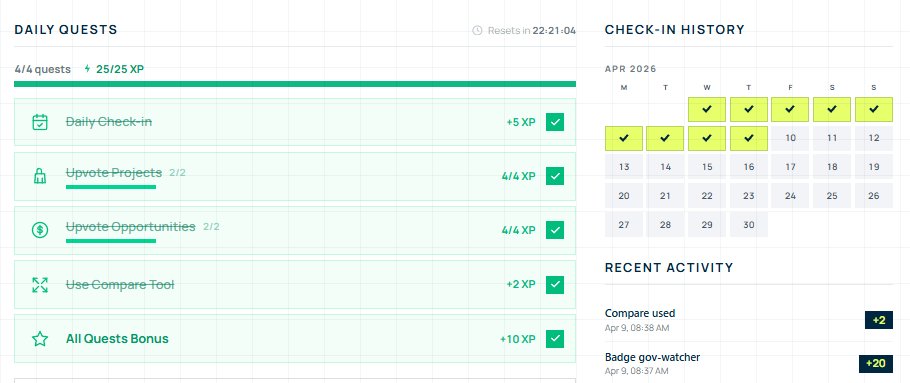Screen dimensions: 910x383
Task: Click the Recent Activity heading
Action: [x=669, y=268]
